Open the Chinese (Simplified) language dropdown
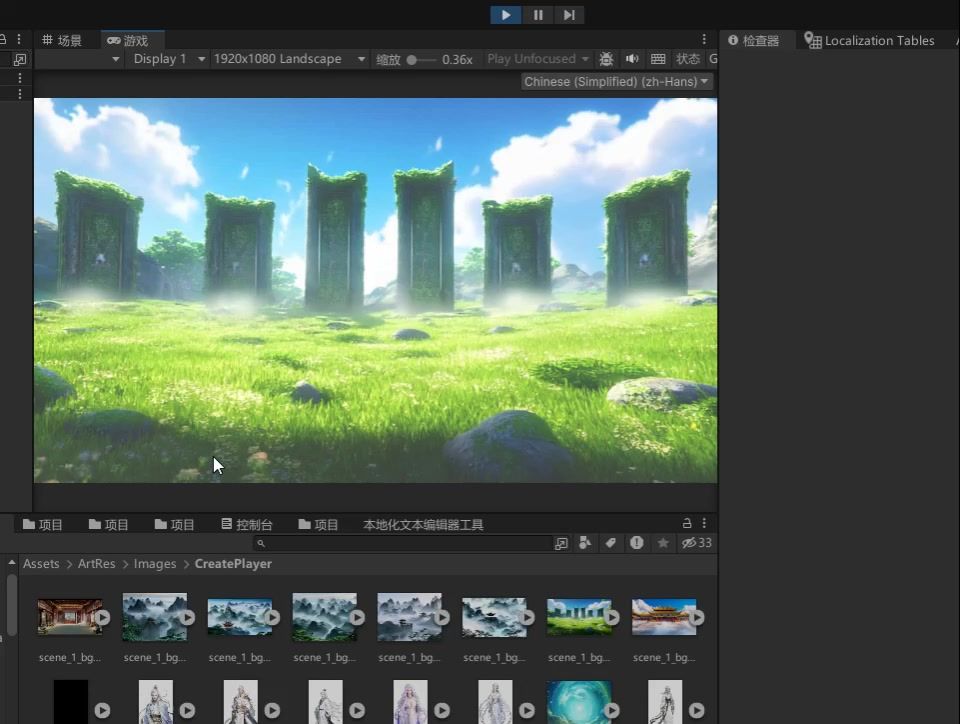 point(617,82)
